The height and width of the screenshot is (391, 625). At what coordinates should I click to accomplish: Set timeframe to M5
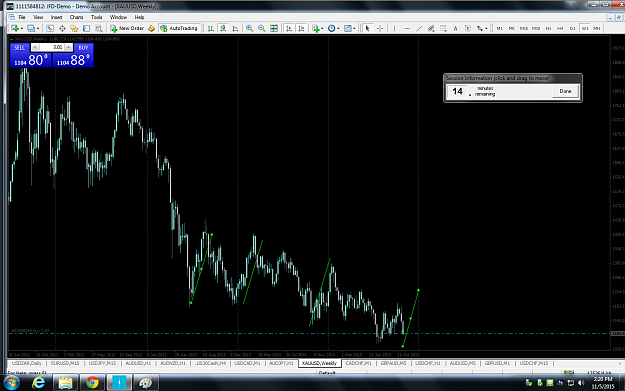511,28
